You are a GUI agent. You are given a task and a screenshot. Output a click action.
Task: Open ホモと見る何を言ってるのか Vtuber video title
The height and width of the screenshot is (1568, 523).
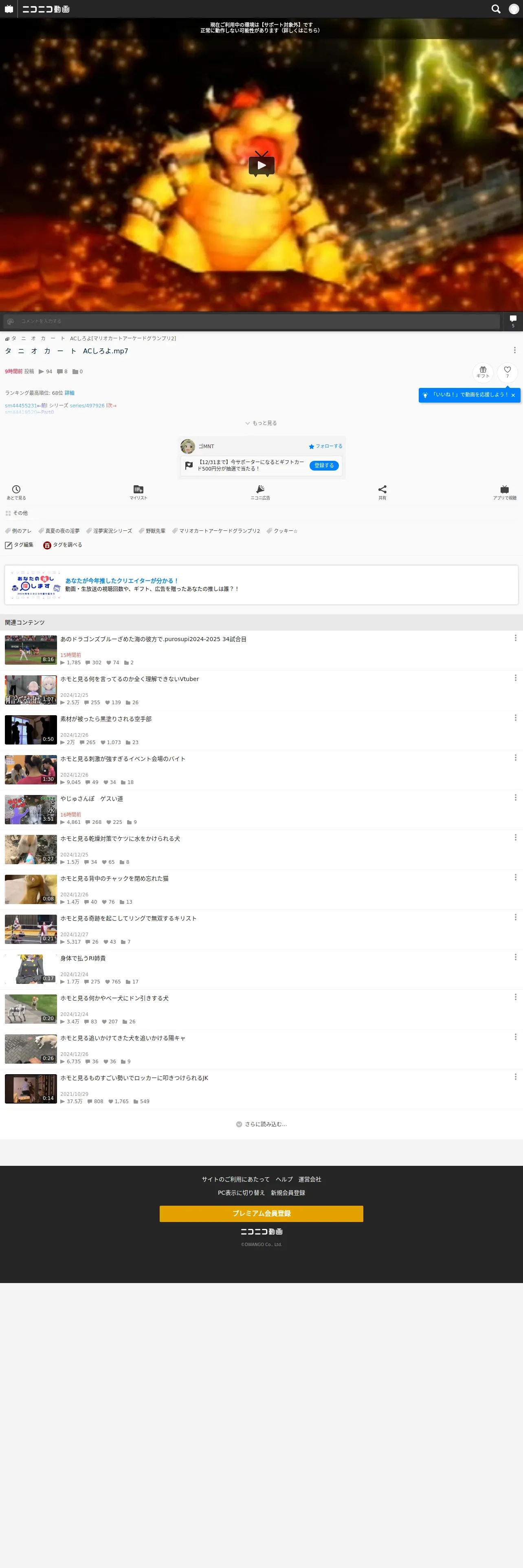point(130,679)
